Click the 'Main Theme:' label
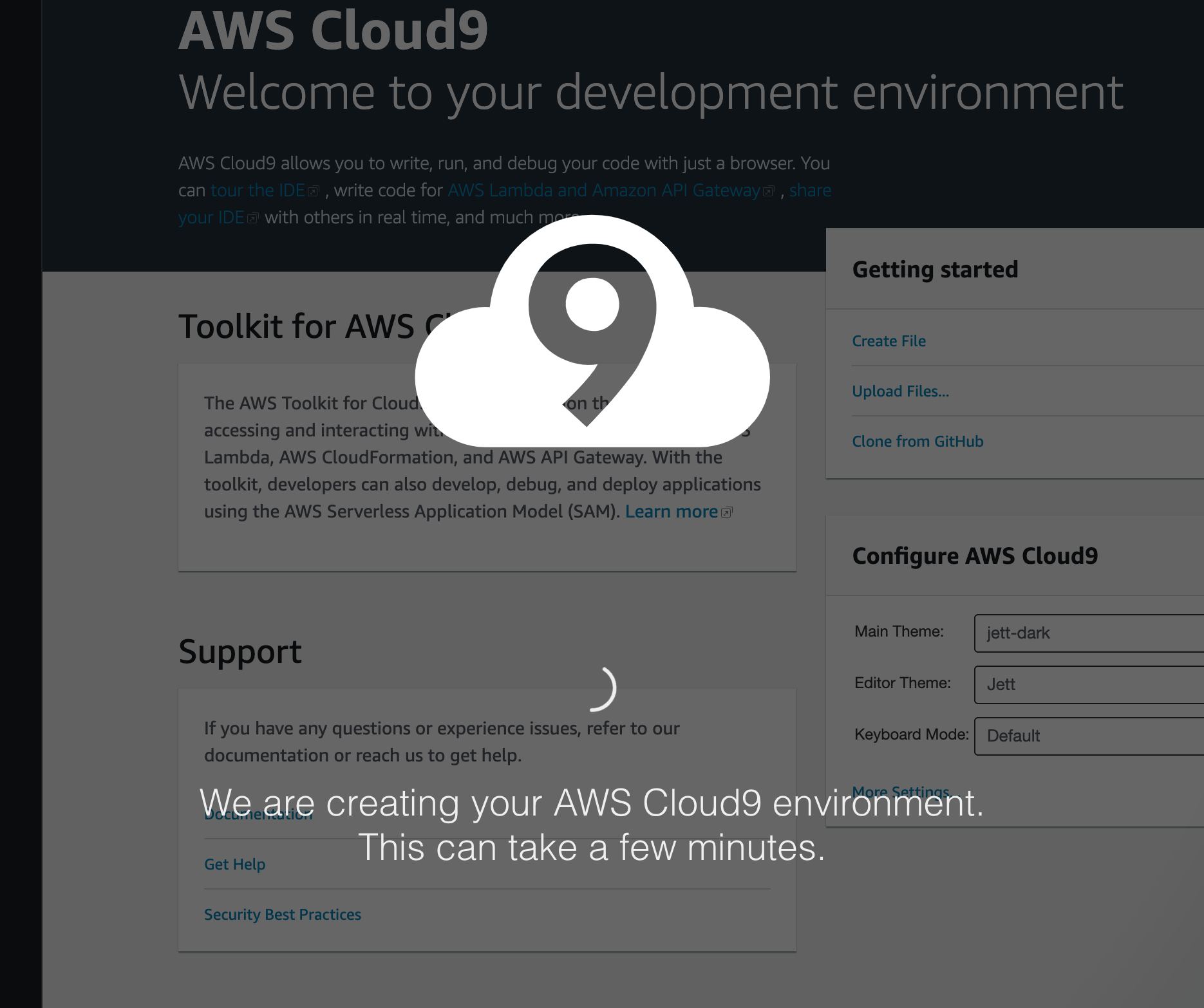This screenshot has width=1204, height=1008. pos(899,631)
